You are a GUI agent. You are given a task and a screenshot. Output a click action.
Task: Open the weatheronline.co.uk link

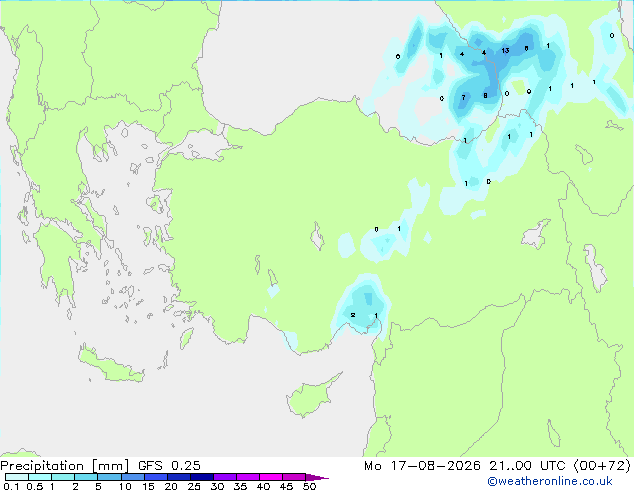click(x=550, y=481)
